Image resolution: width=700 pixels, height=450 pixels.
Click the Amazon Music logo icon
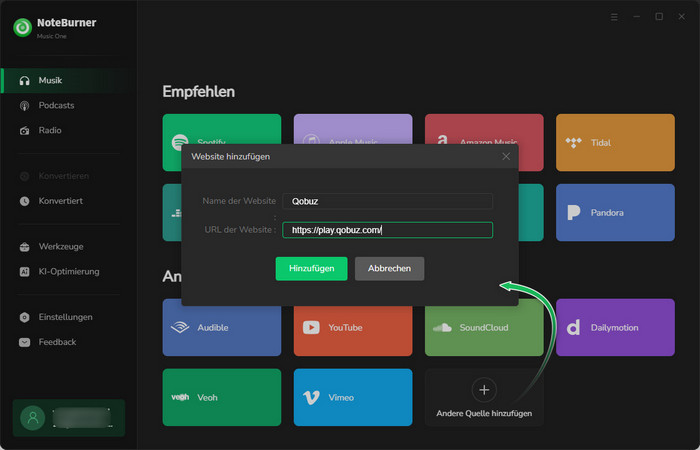click(x=442, y=141)
